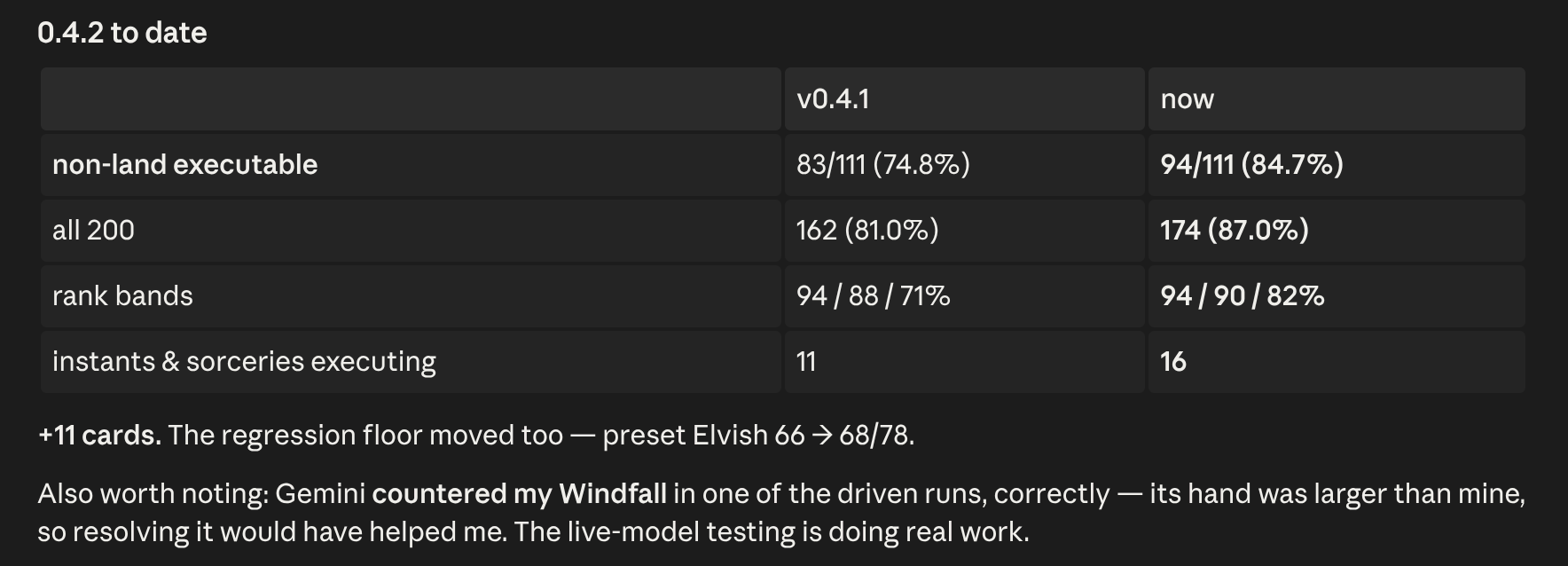This screenshot has height=566, width=1568.
Task: Click 'instants & sorceries executing' row label
Action: 411,361
